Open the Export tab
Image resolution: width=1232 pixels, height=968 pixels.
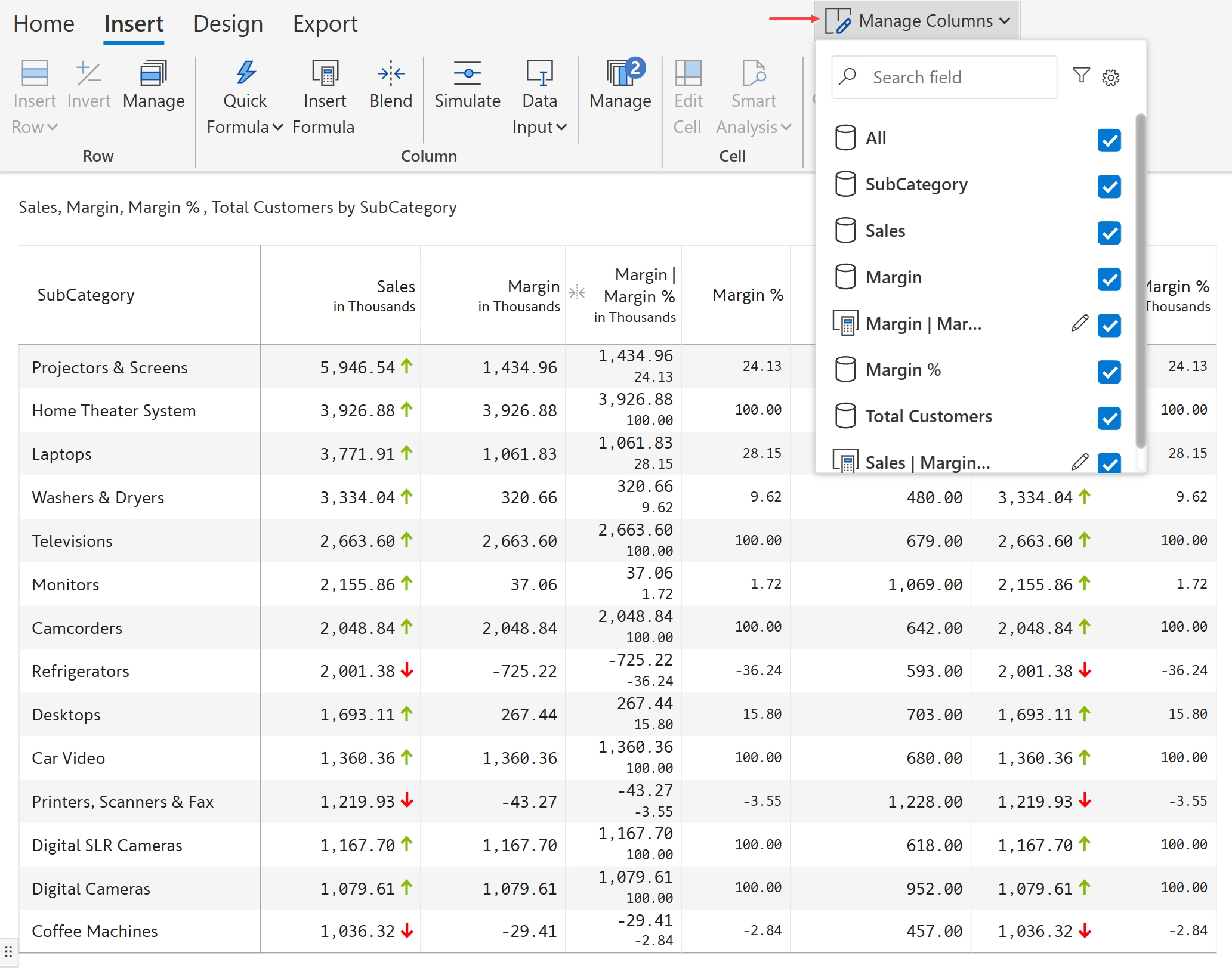tap(325, 24)
